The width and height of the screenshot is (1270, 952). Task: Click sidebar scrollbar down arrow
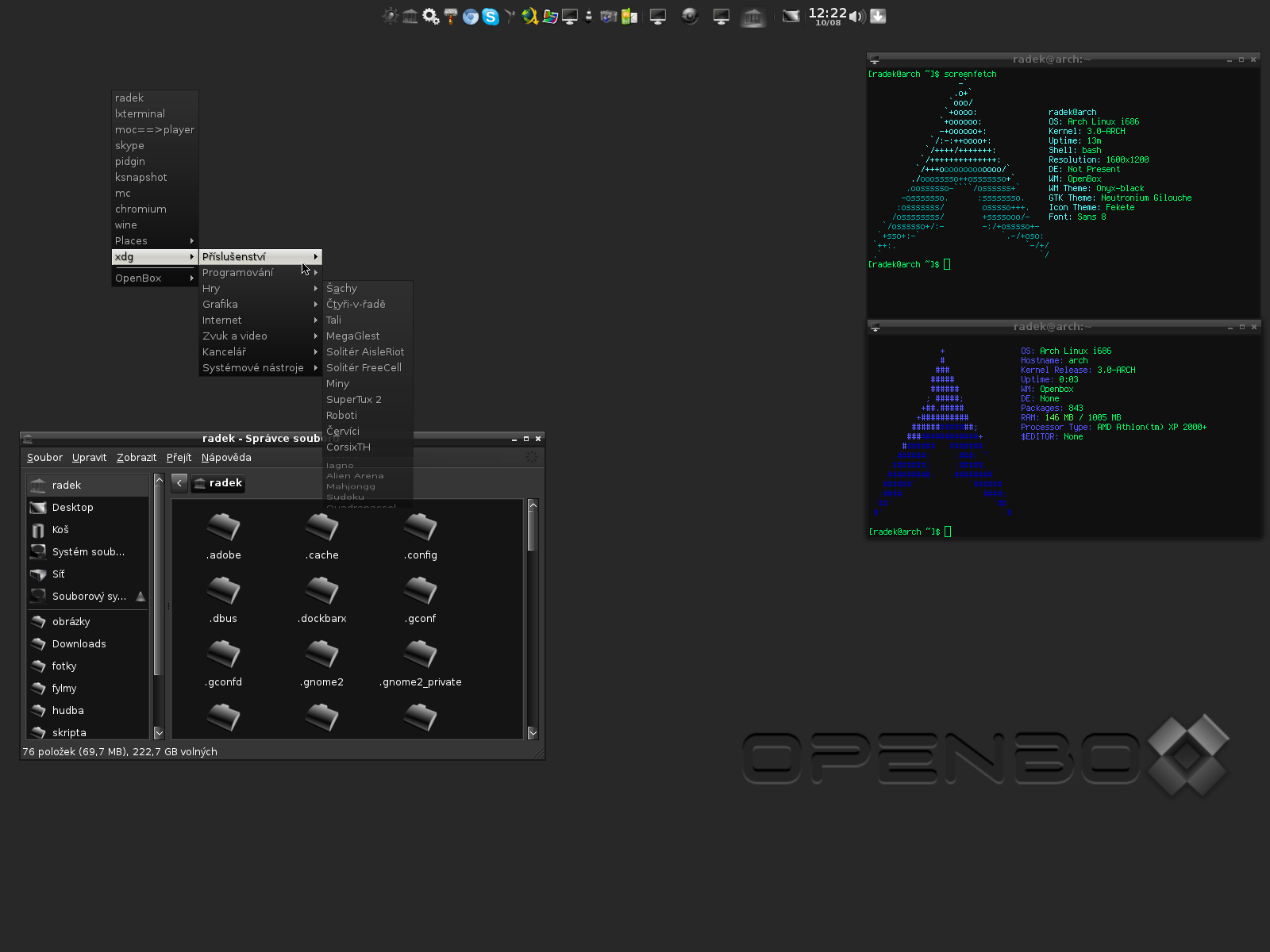tap(159, 733)
